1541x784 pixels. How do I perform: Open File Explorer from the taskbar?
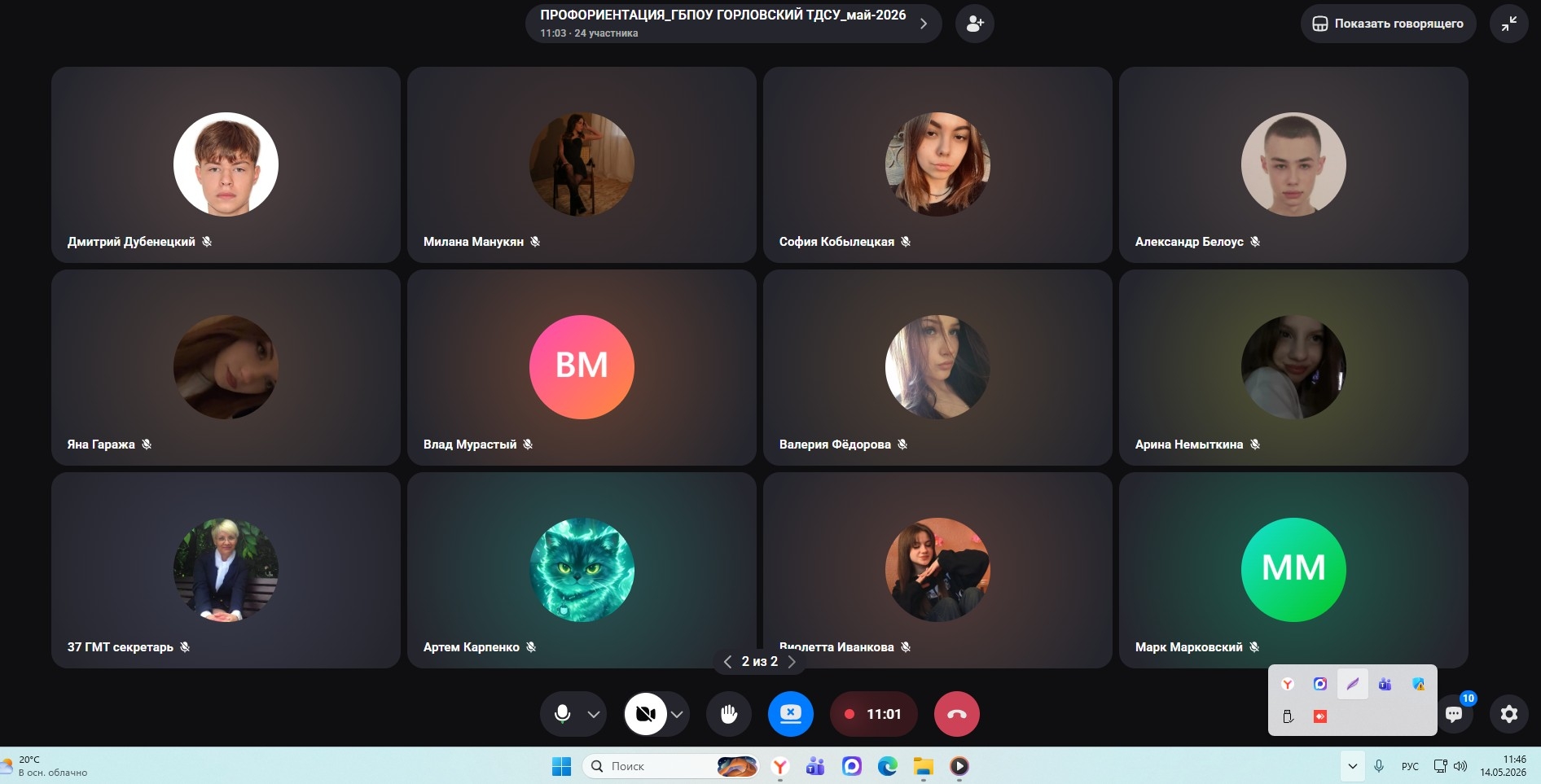point(924,766)
